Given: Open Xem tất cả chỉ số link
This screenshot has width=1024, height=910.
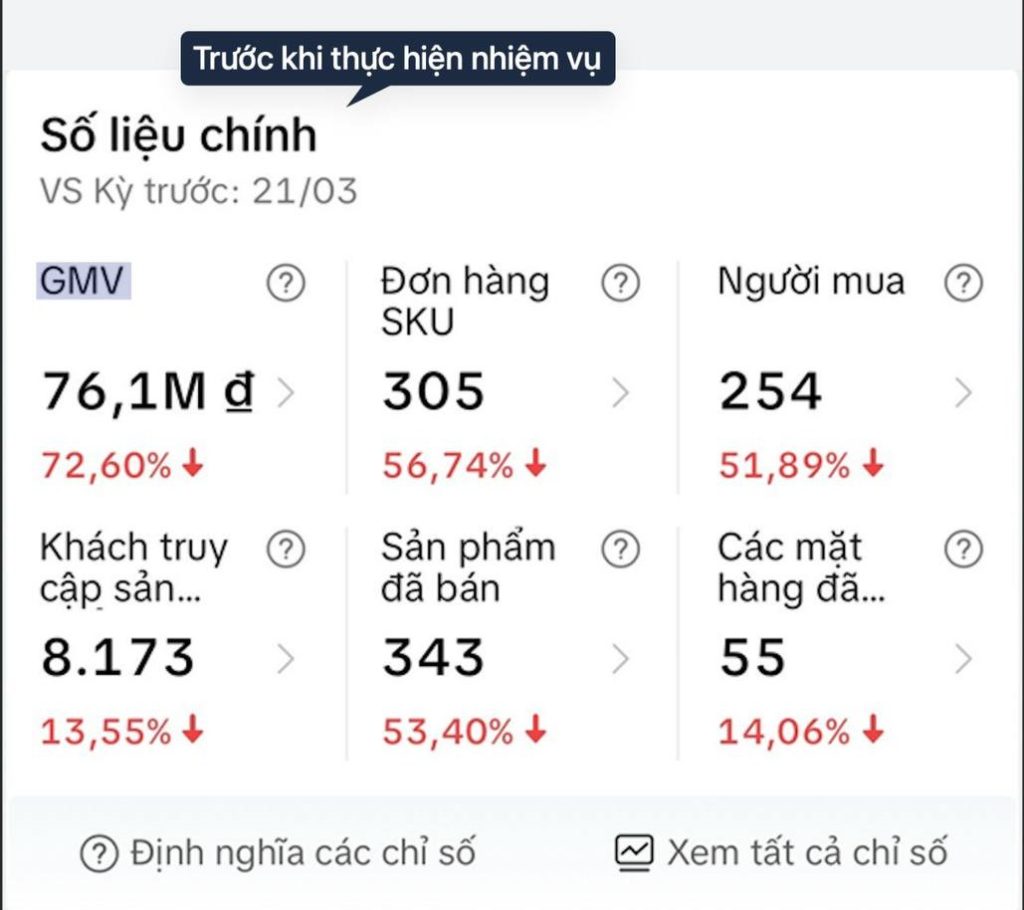Looking at the screenshot, I should pyautogui.click(x=806, y=853).
